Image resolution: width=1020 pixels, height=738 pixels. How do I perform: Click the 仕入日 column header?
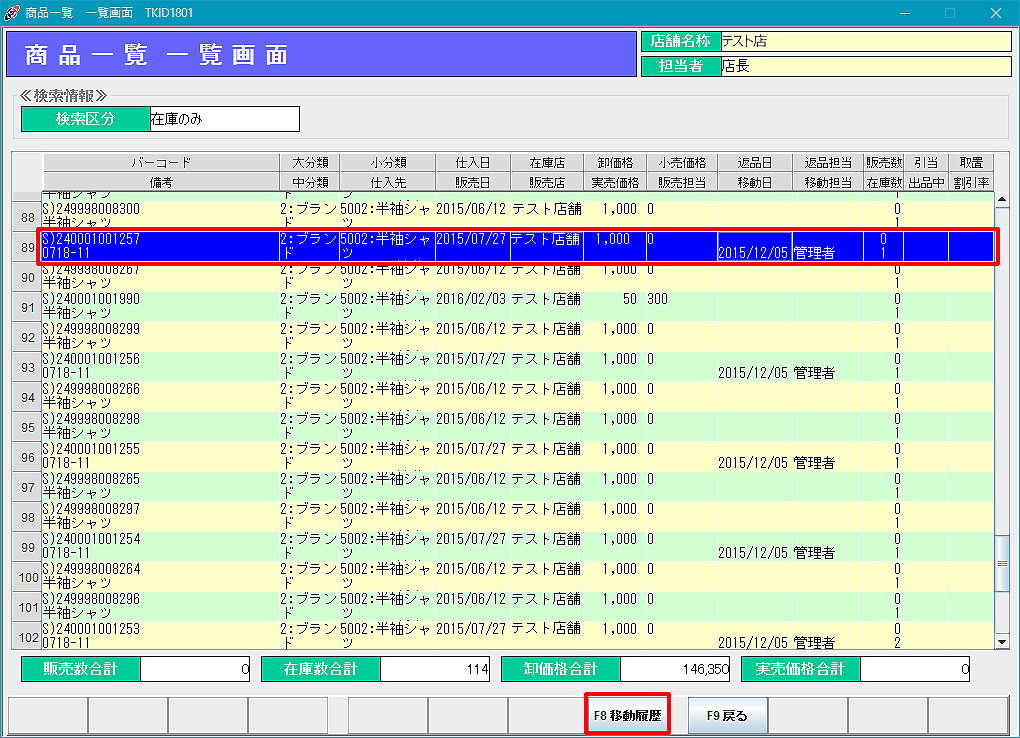click(x=472, y=162)
